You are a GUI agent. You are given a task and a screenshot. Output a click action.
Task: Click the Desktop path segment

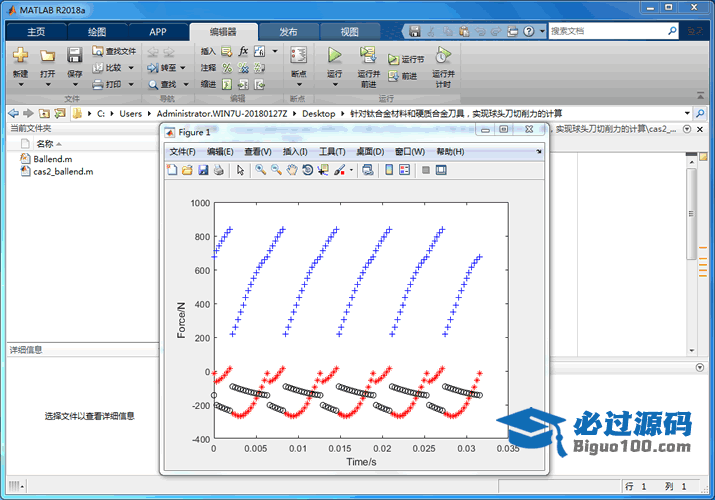(x=318, y=113)
